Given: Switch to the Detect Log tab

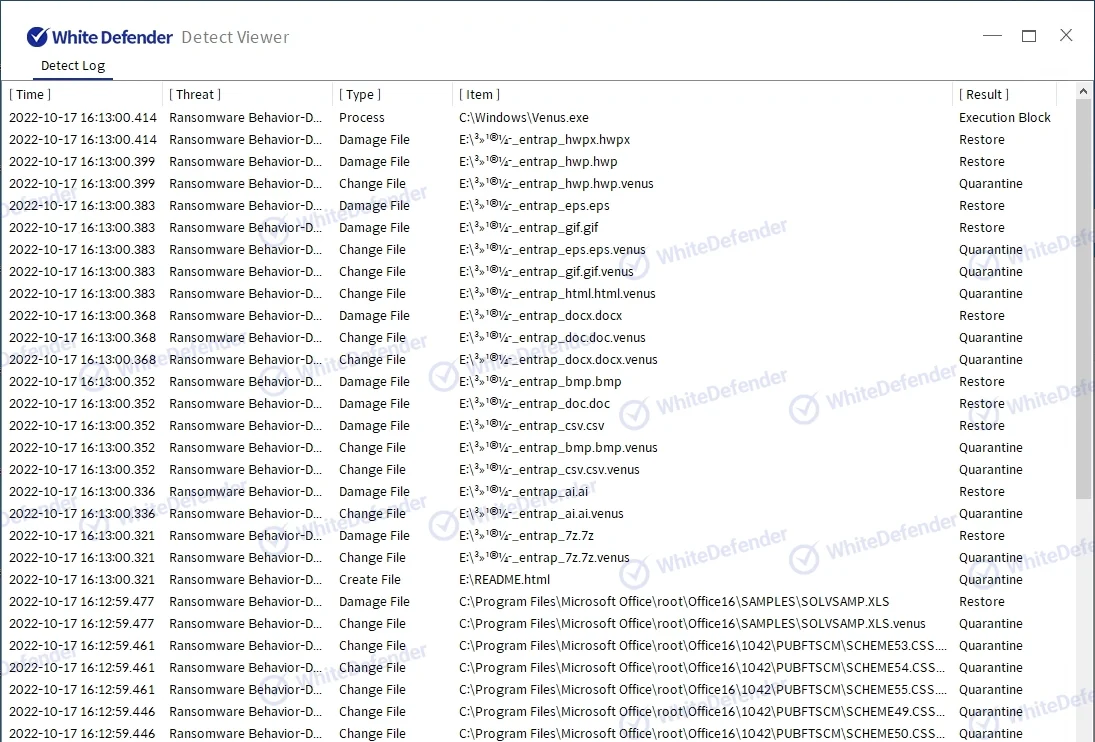Looking at the screenshot, I should pyautogui.click(x=73, y=66).
